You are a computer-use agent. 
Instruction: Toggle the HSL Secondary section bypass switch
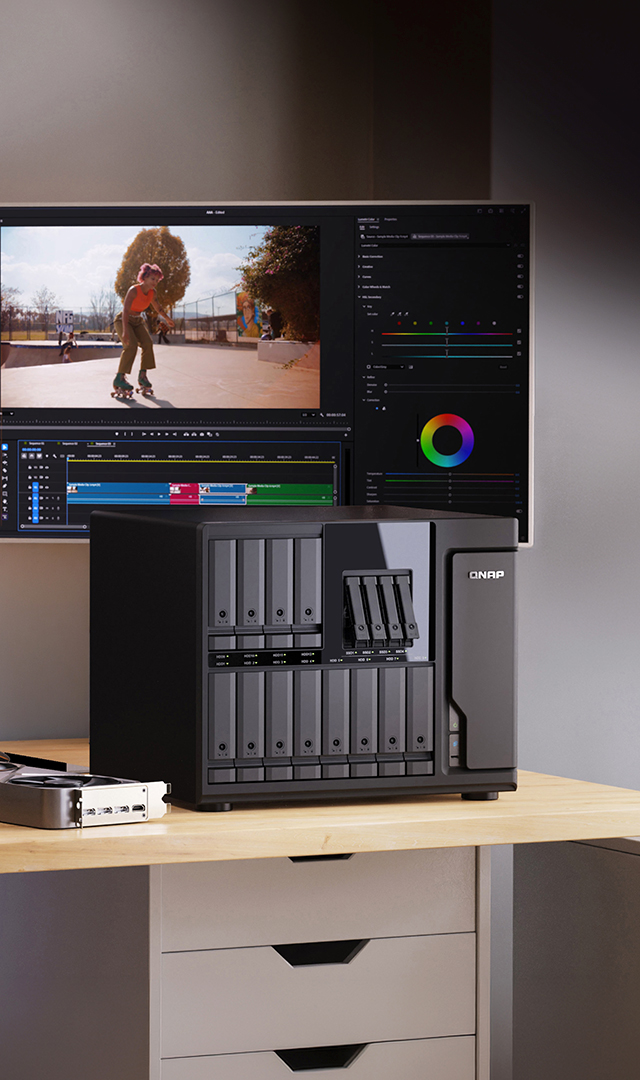[520, 297]
